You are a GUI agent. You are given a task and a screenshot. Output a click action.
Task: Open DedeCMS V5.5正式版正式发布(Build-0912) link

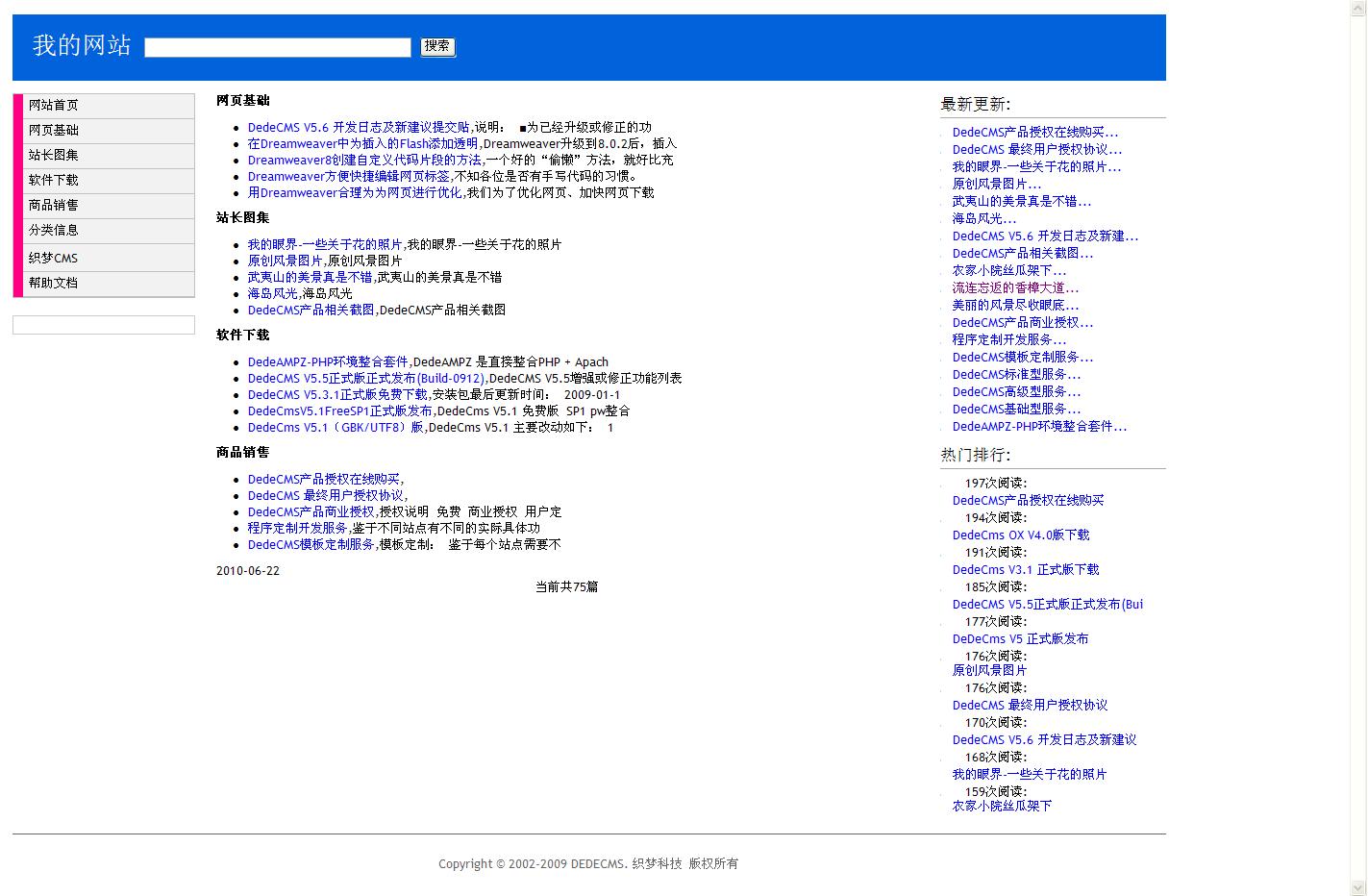(x=366, y=378)
